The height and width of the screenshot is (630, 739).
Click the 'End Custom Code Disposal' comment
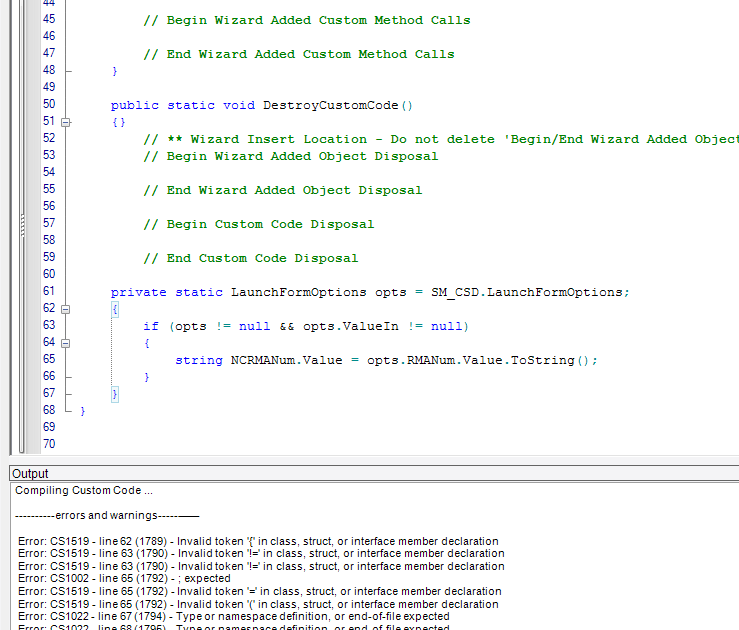tap(251, 258)
